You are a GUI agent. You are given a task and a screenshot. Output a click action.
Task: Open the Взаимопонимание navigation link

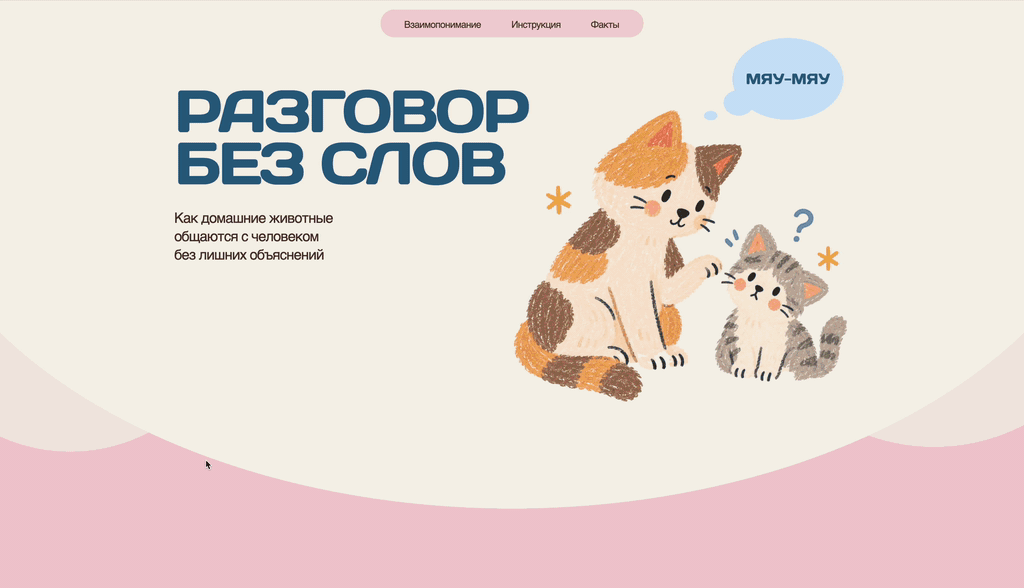point(442,25)
